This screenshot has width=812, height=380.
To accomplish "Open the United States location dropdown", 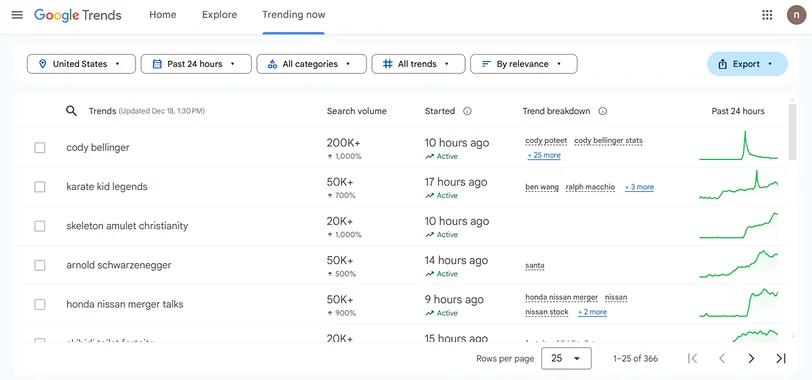I will [81, 64].
